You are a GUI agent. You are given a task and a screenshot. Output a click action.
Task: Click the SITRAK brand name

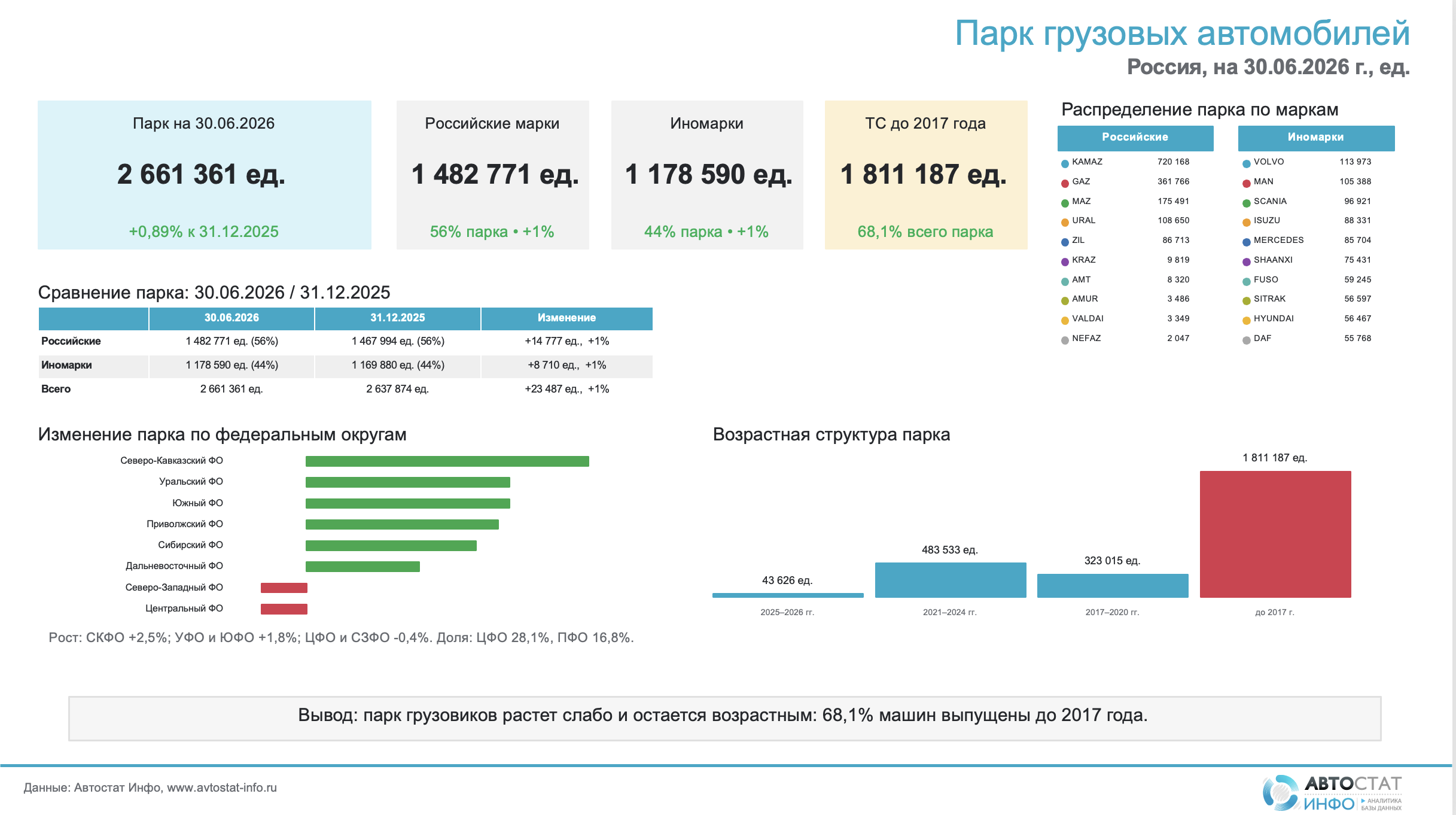click(x=1269, y=299)
